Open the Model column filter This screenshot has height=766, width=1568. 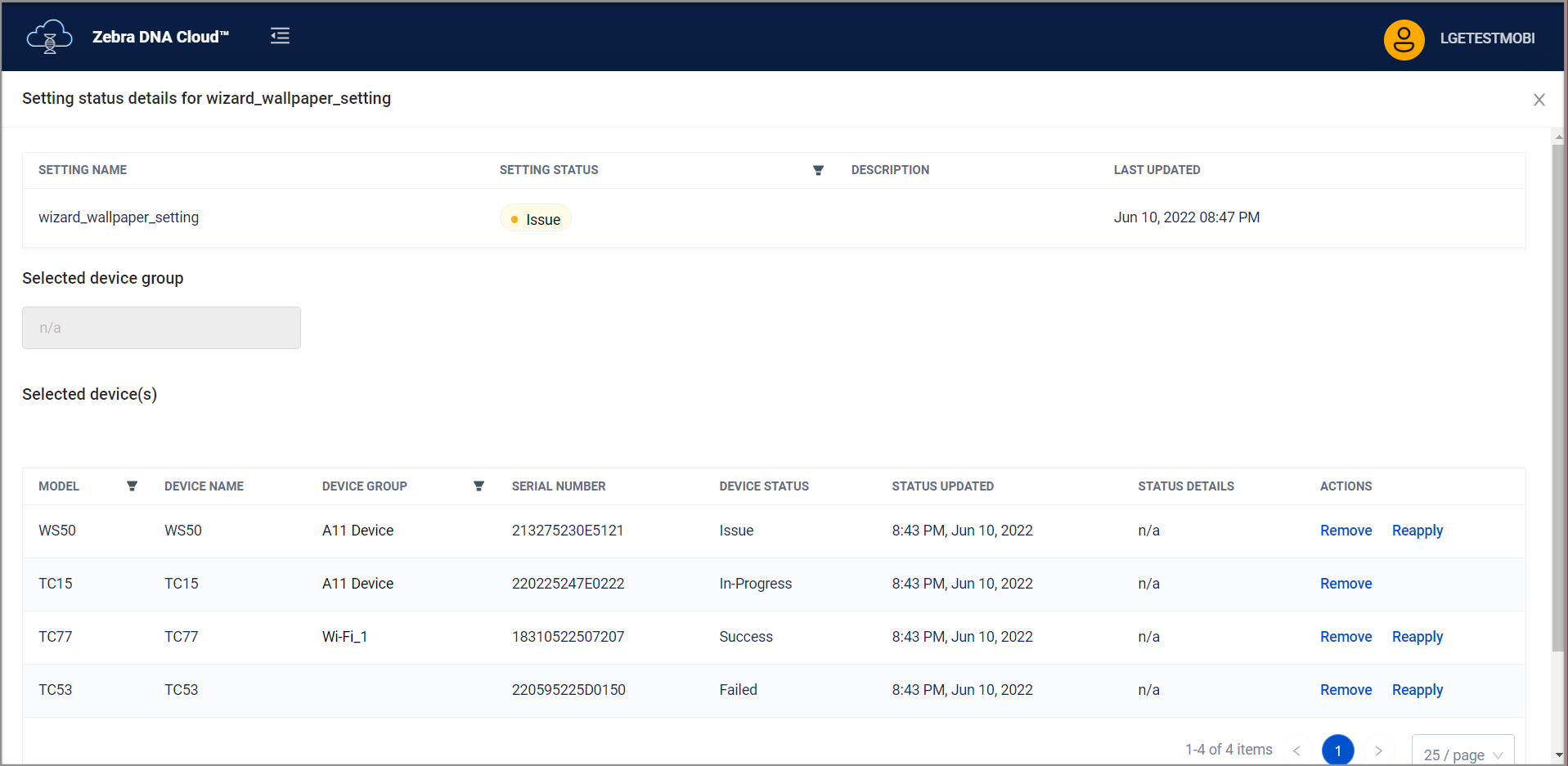[x=132, y=486]
